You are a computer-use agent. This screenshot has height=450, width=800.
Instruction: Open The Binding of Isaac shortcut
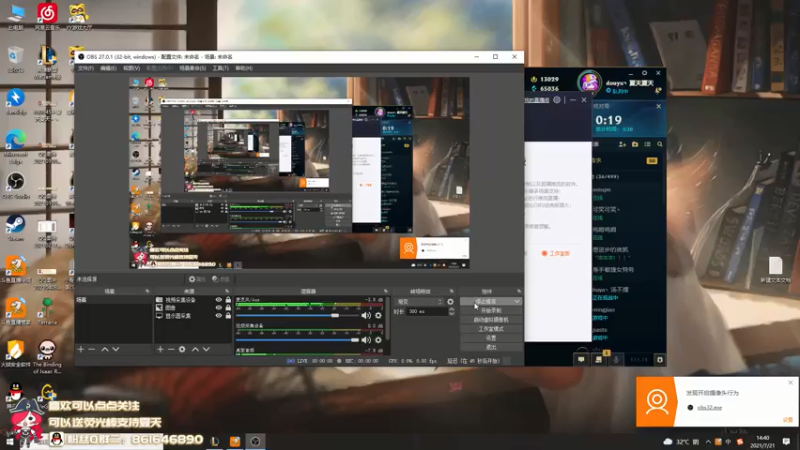46,357
